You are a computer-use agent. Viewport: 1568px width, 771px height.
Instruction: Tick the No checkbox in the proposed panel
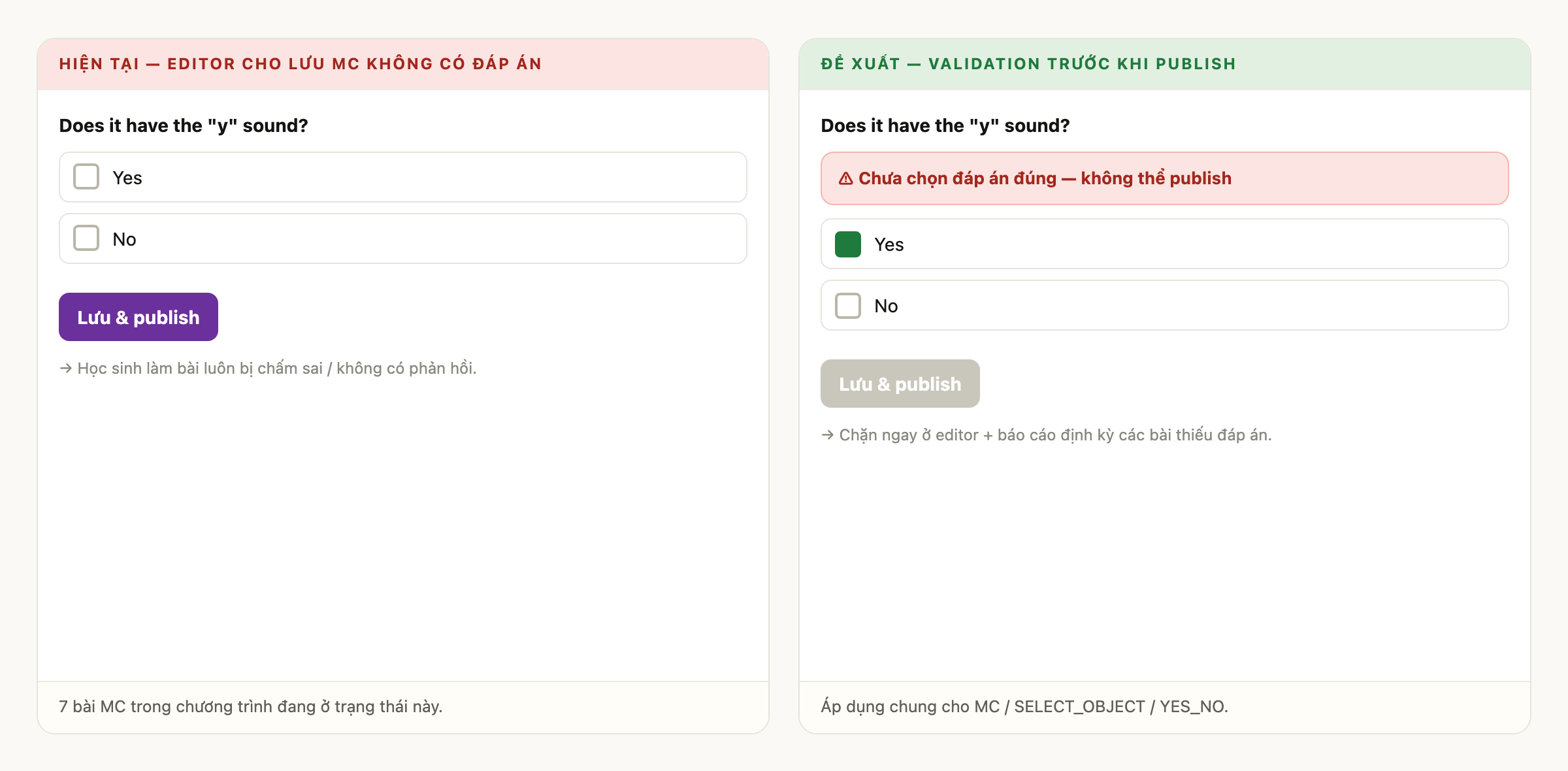(x=848, y=305)
